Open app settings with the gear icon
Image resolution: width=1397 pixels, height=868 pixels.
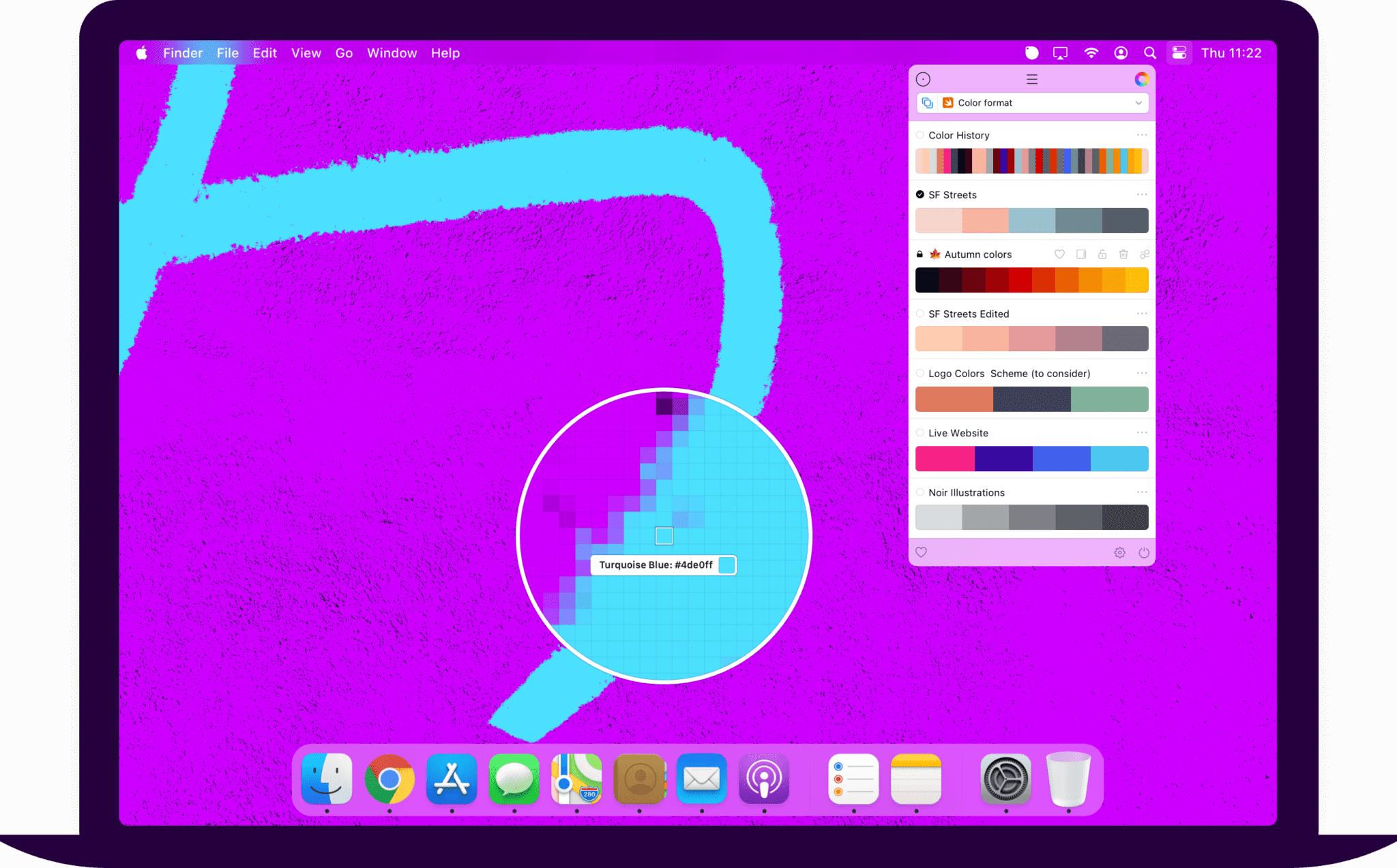click(1119, 552)
